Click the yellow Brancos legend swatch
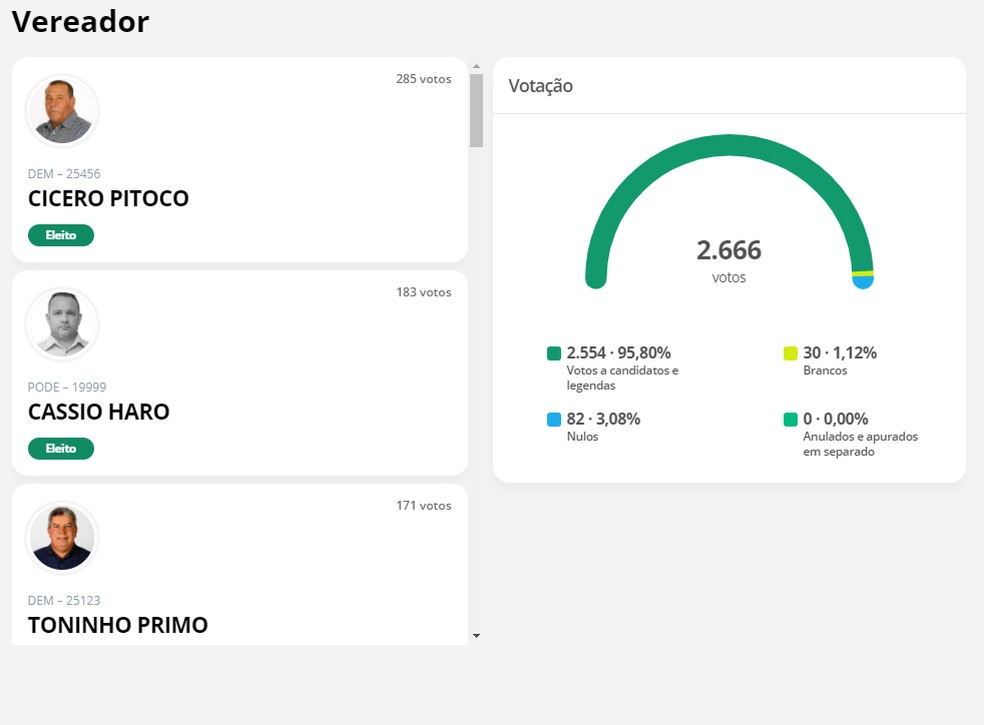 [790, 353]
